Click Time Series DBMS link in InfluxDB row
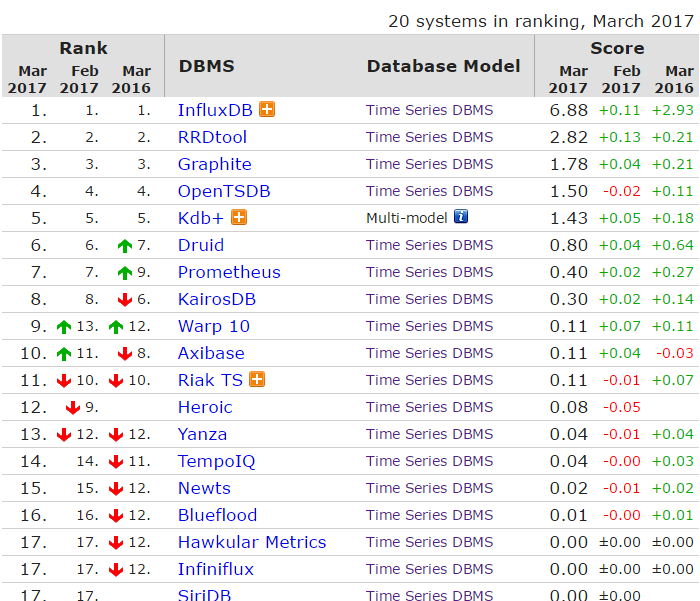The image size is (700, 601). point(429,110)
